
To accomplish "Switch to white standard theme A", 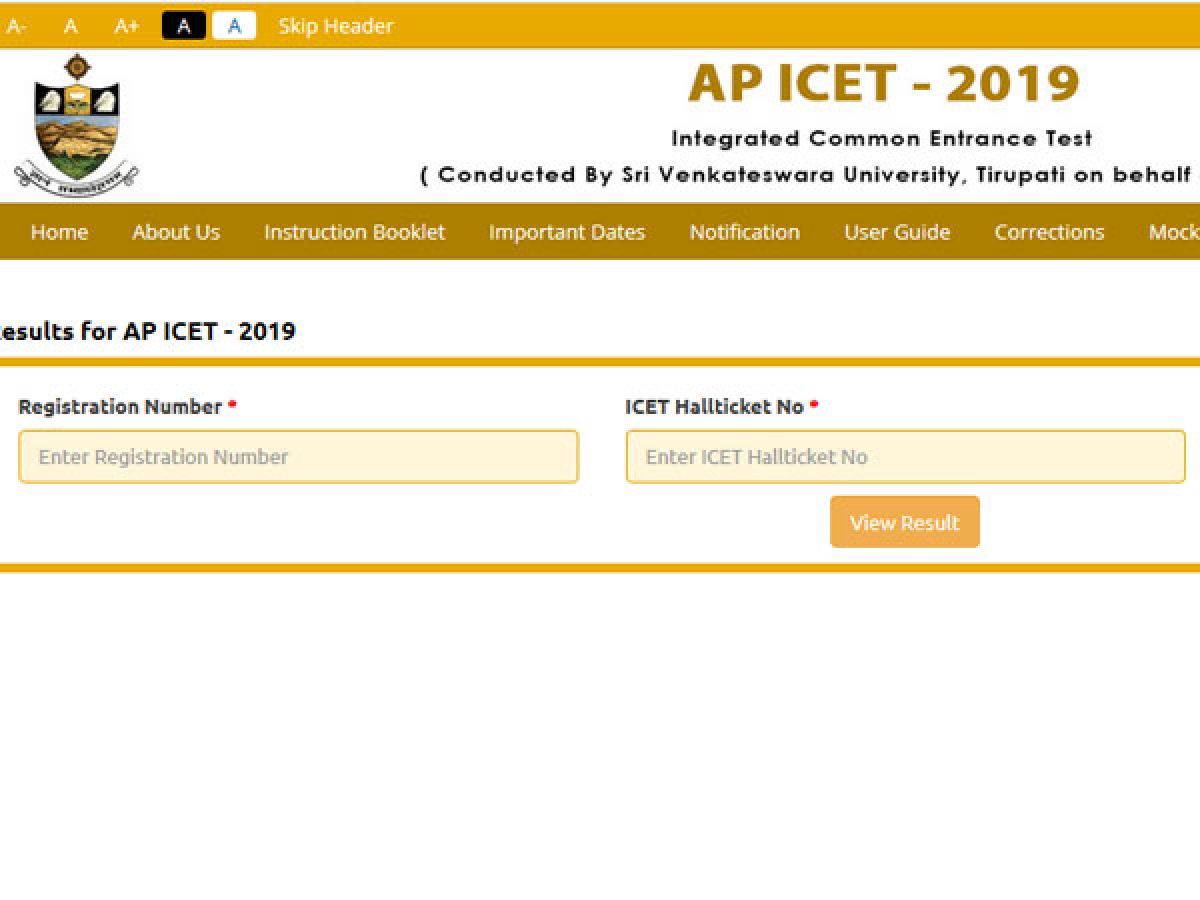I will coord(234,26).
